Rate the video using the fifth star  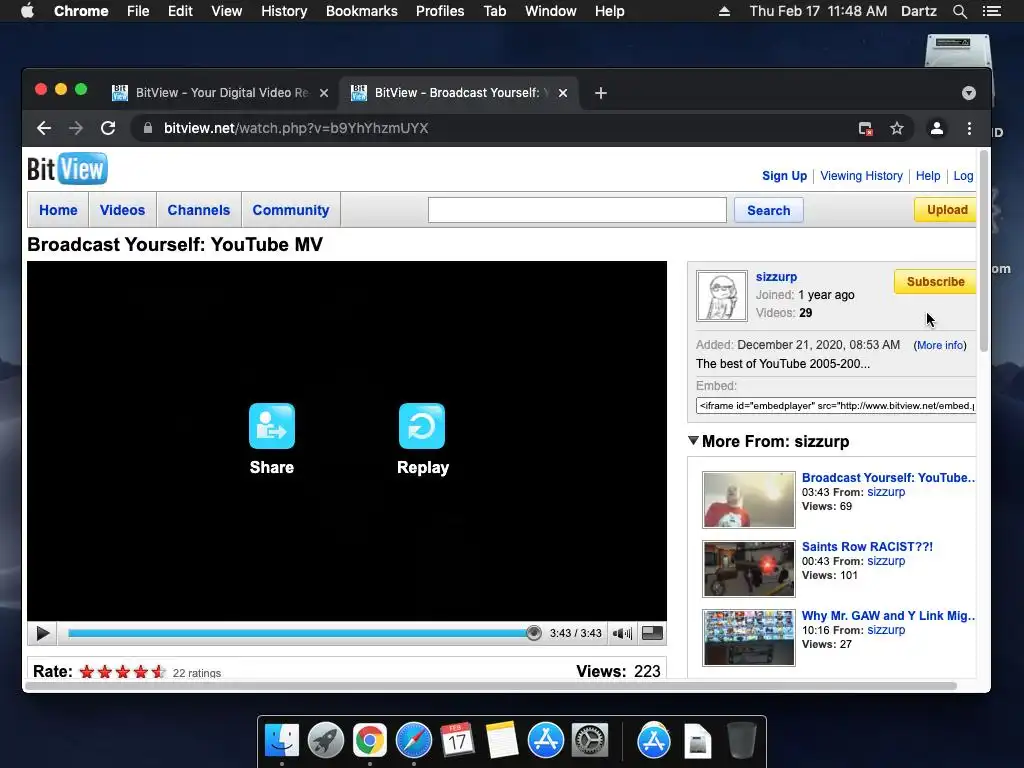158,672
